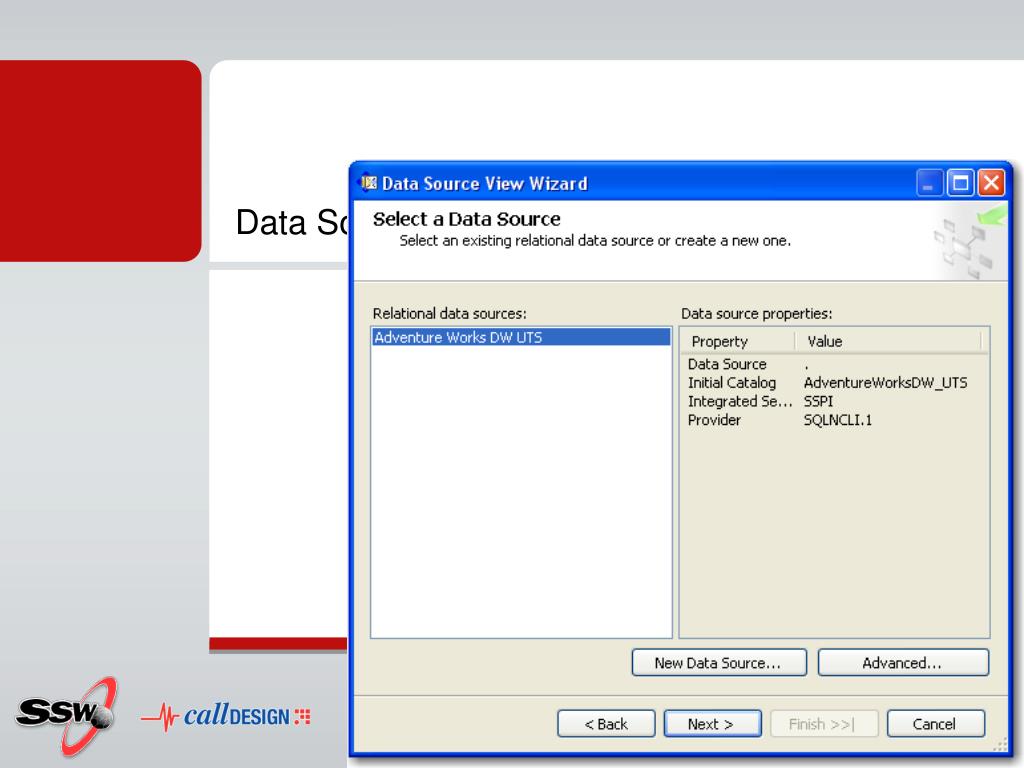Click the window resize grip
This screenshot has width=1024, height=768.
pyautogui.click(x=1000, y=744)
